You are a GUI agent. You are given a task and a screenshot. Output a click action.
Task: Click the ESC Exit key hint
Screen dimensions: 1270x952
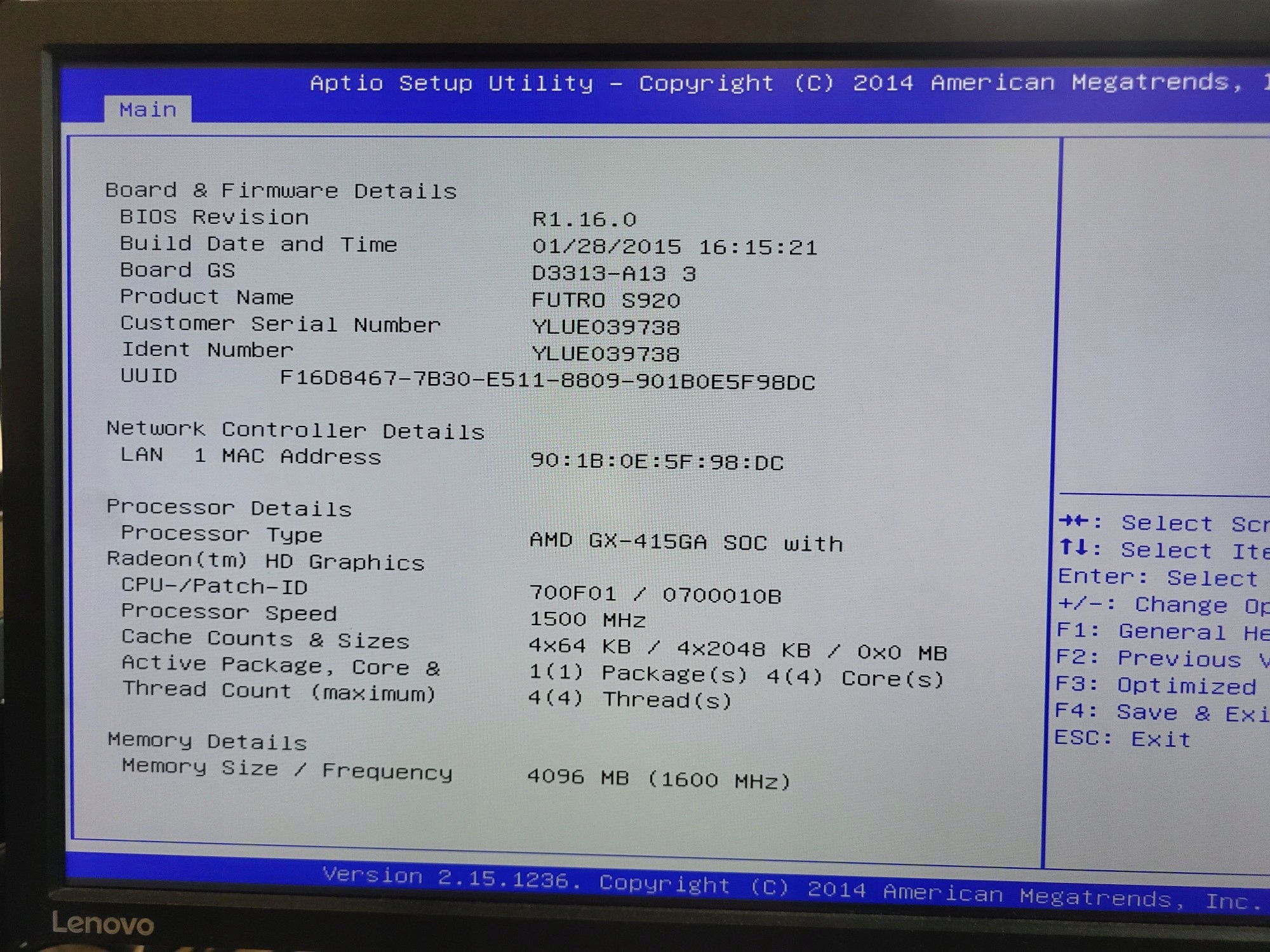coord(1122,739)
